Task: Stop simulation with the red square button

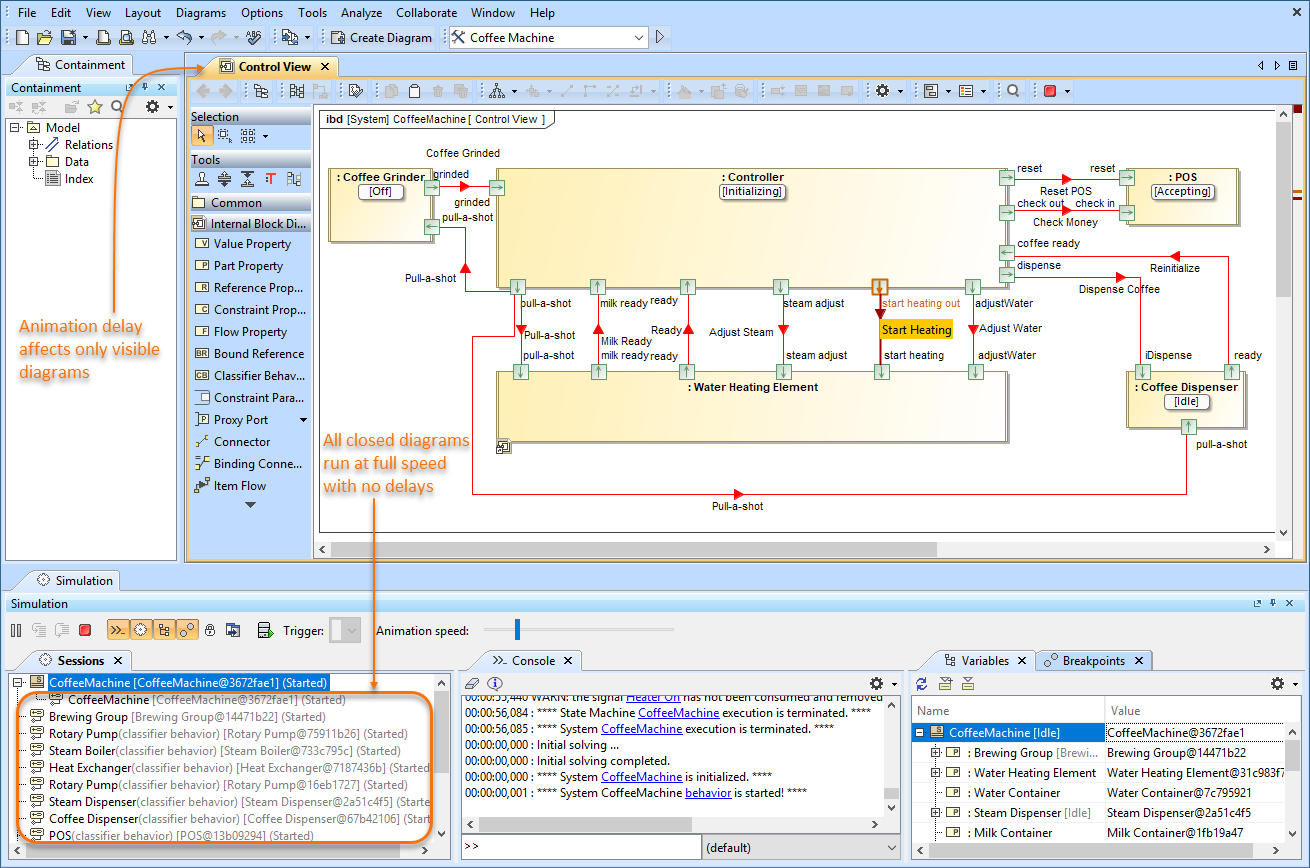Action: pyautogui.click(x=85, y=630)
